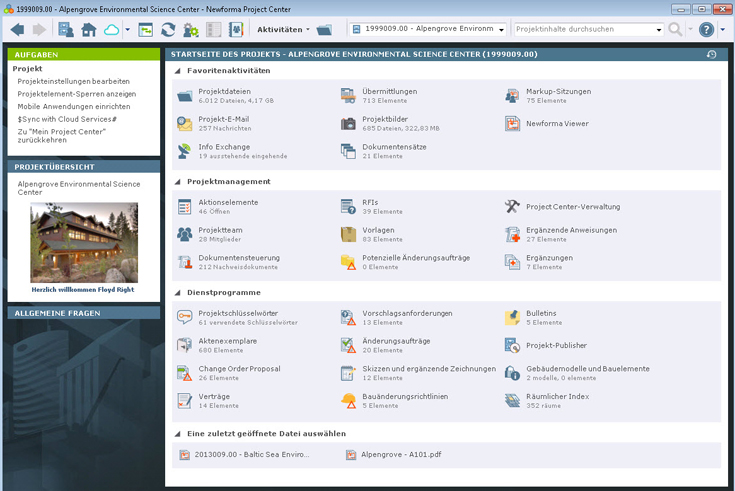Collapse the Favoritenaktivitäten section
Image resolution: width=735 pixels, height=491 pixels.
[x=178, y=71]
